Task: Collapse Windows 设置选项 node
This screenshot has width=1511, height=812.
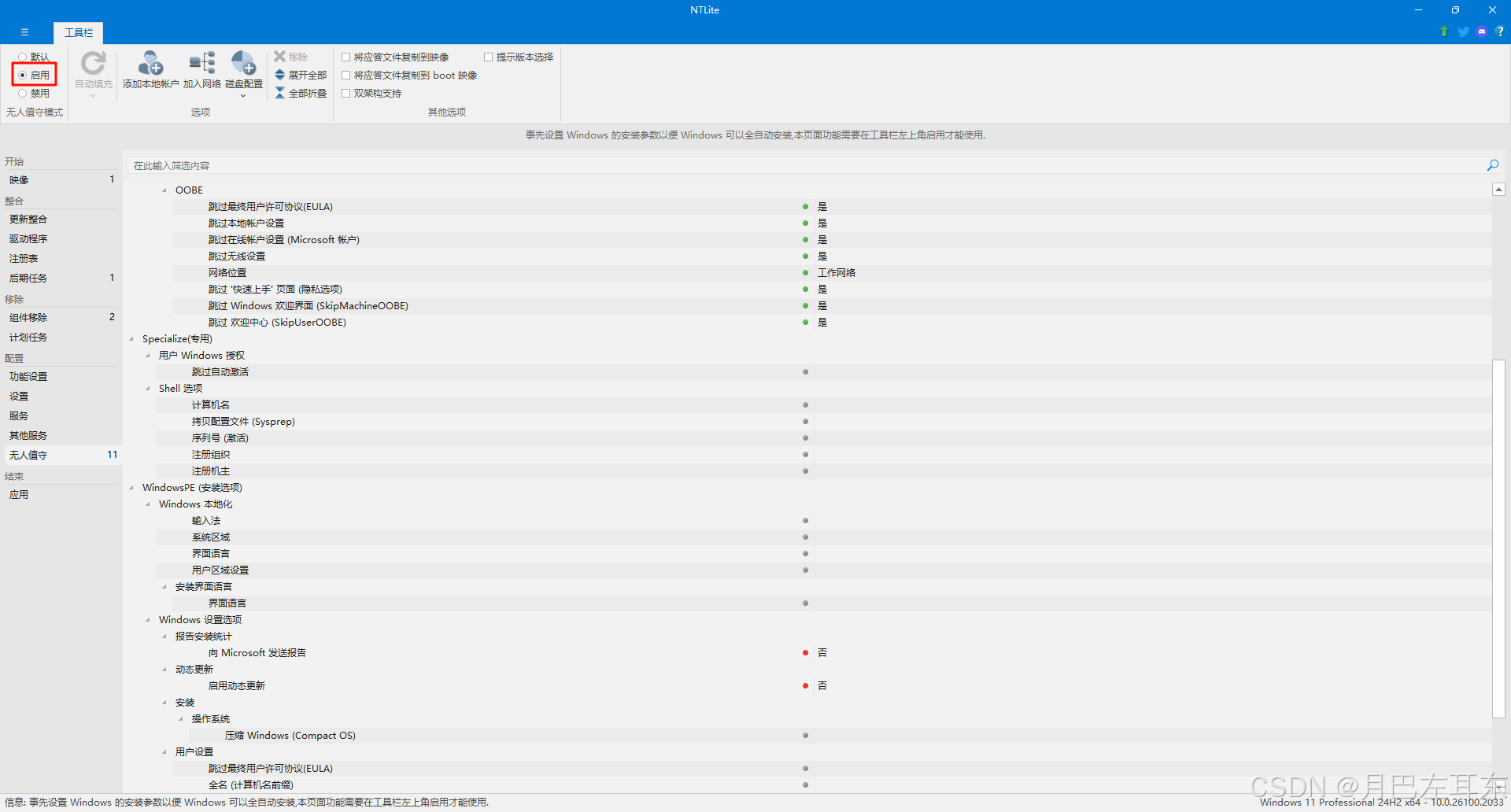Action: (x=148, y=620)
